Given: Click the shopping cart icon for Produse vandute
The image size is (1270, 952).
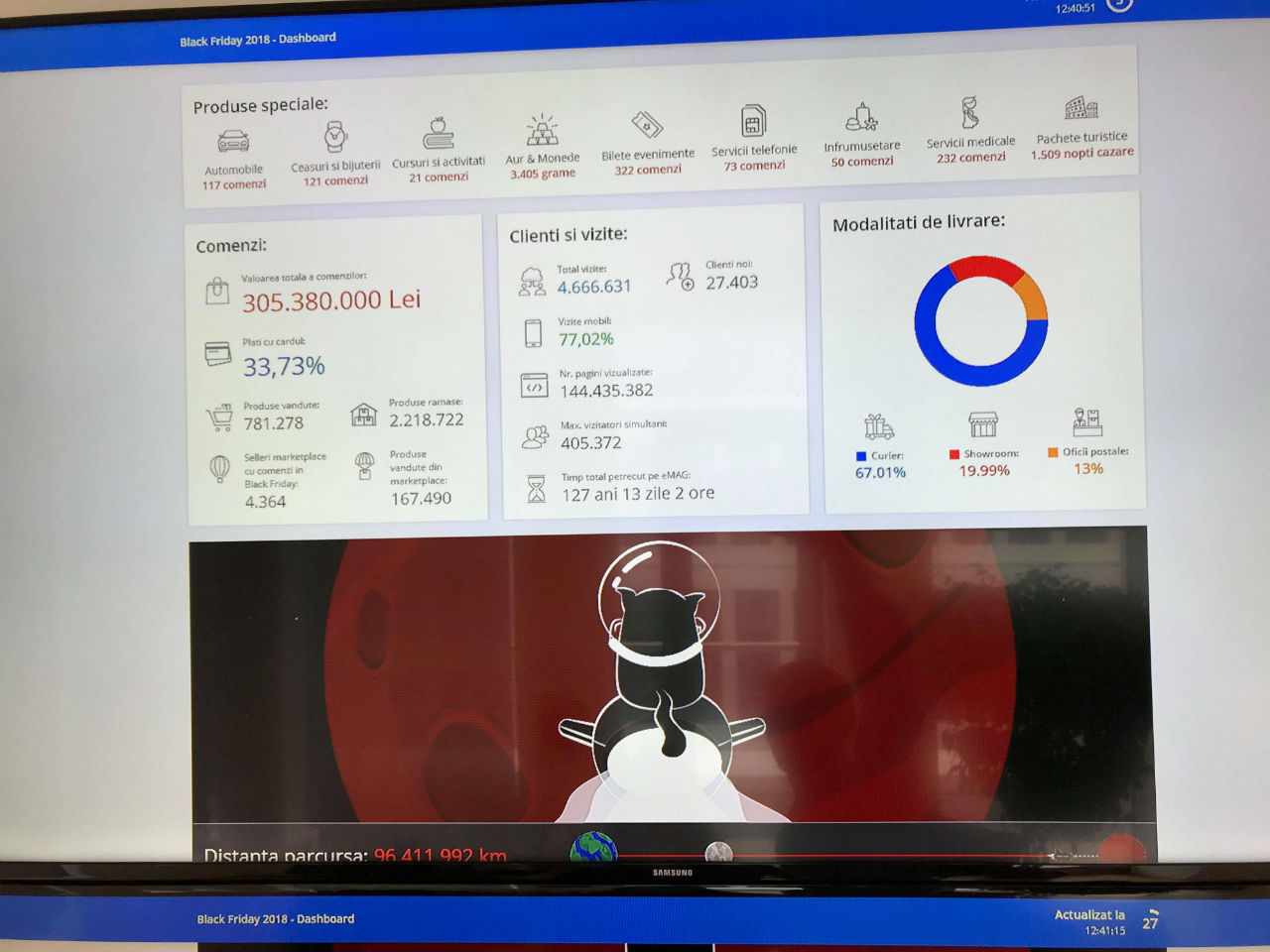Looking at the screenshot, I should (218, 417).
